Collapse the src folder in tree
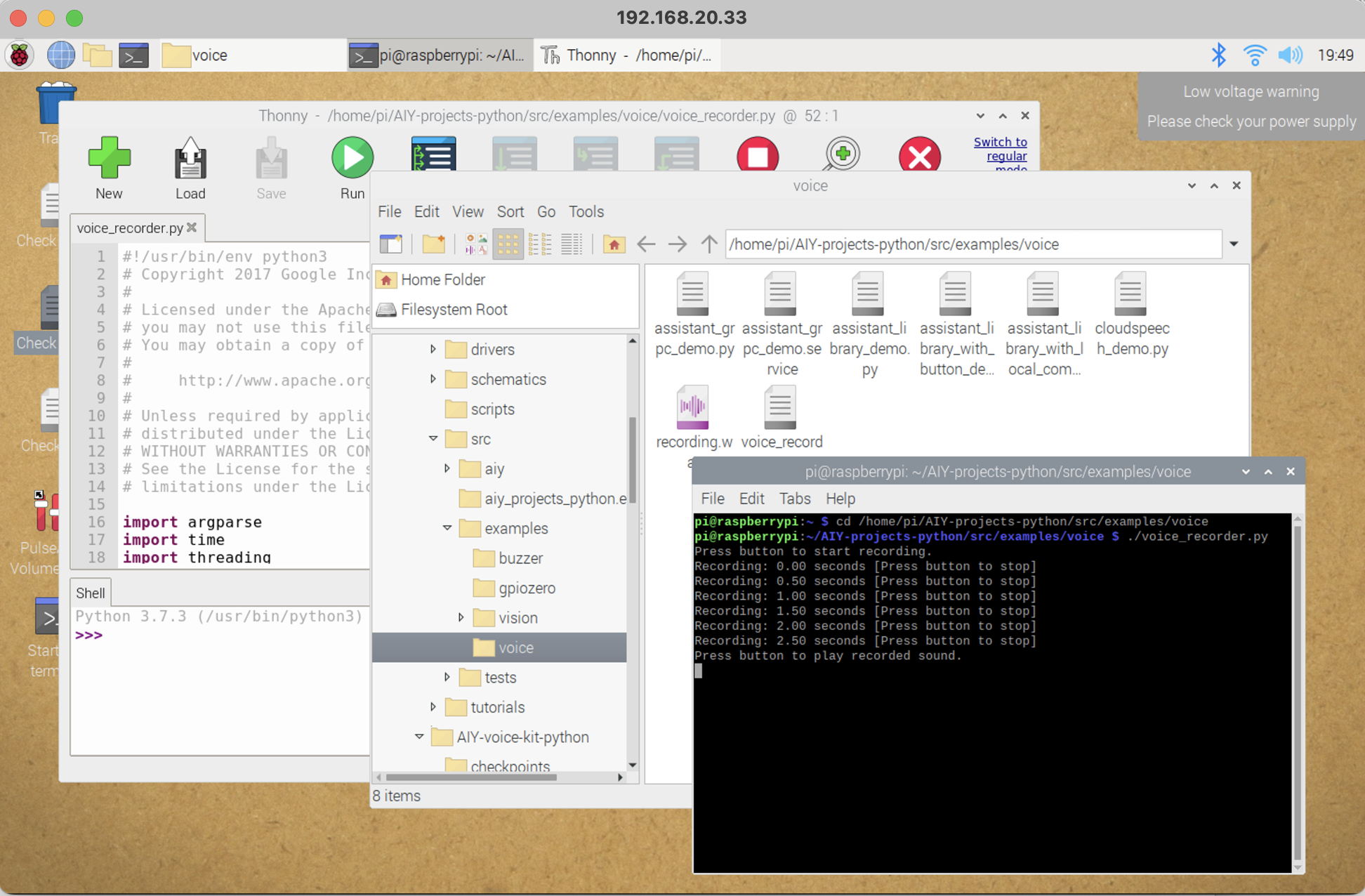1365x896 pixels. [433, 439]
